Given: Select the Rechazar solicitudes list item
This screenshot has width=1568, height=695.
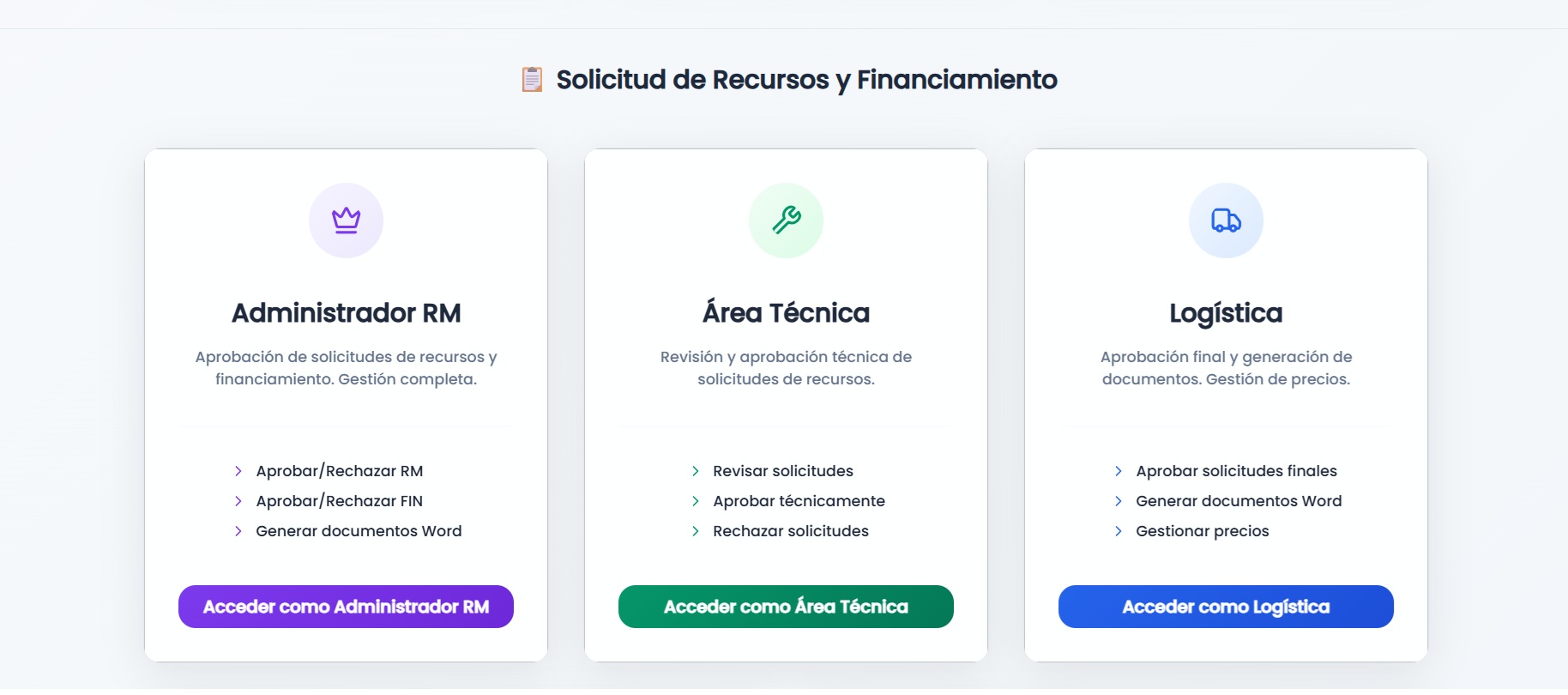Looking at the screenshot, I should coord(790,531).
